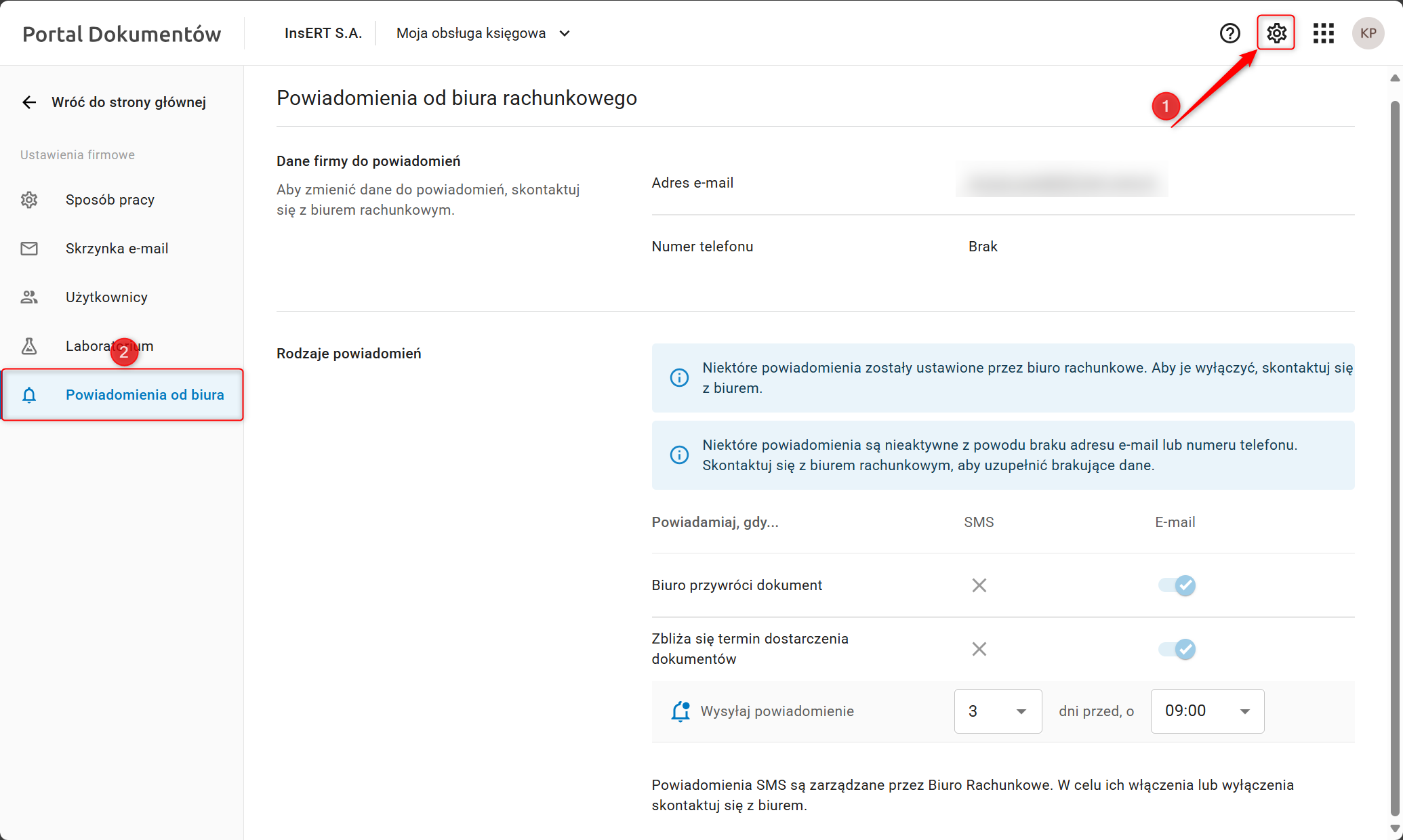This screenshot has width=1403, height=840.
Task: Toggle e-mail for Biuro przywróci dokument
Action: click(1177, 585)
